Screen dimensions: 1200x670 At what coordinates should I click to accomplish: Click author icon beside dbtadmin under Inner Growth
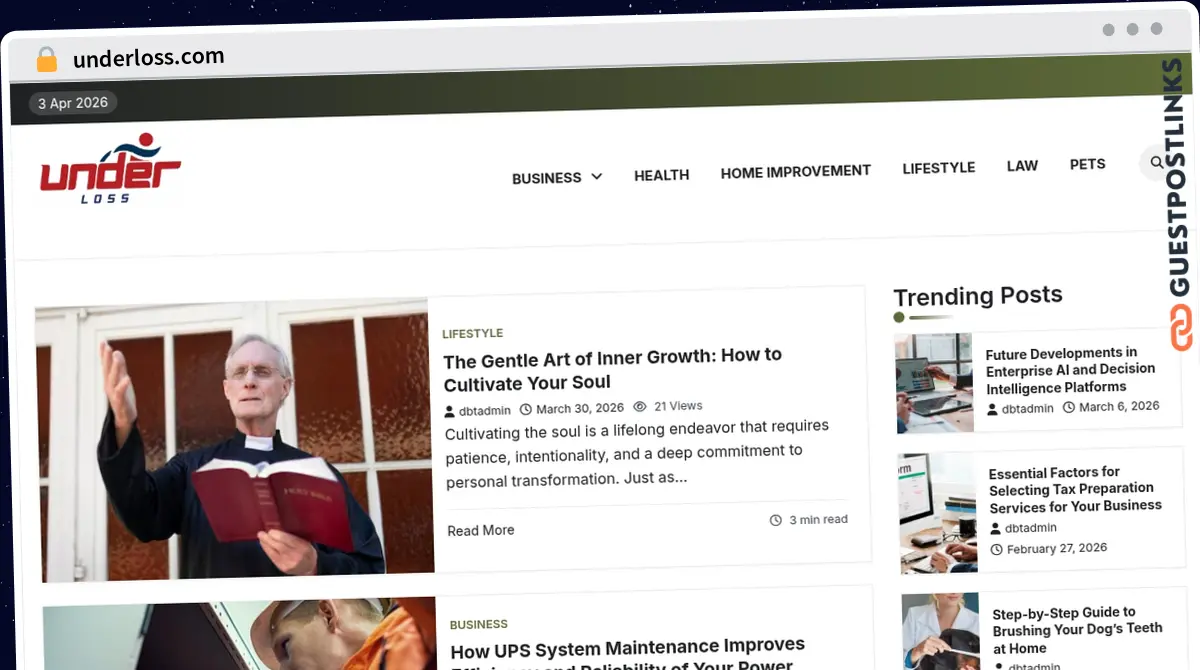tap(450, 411)
